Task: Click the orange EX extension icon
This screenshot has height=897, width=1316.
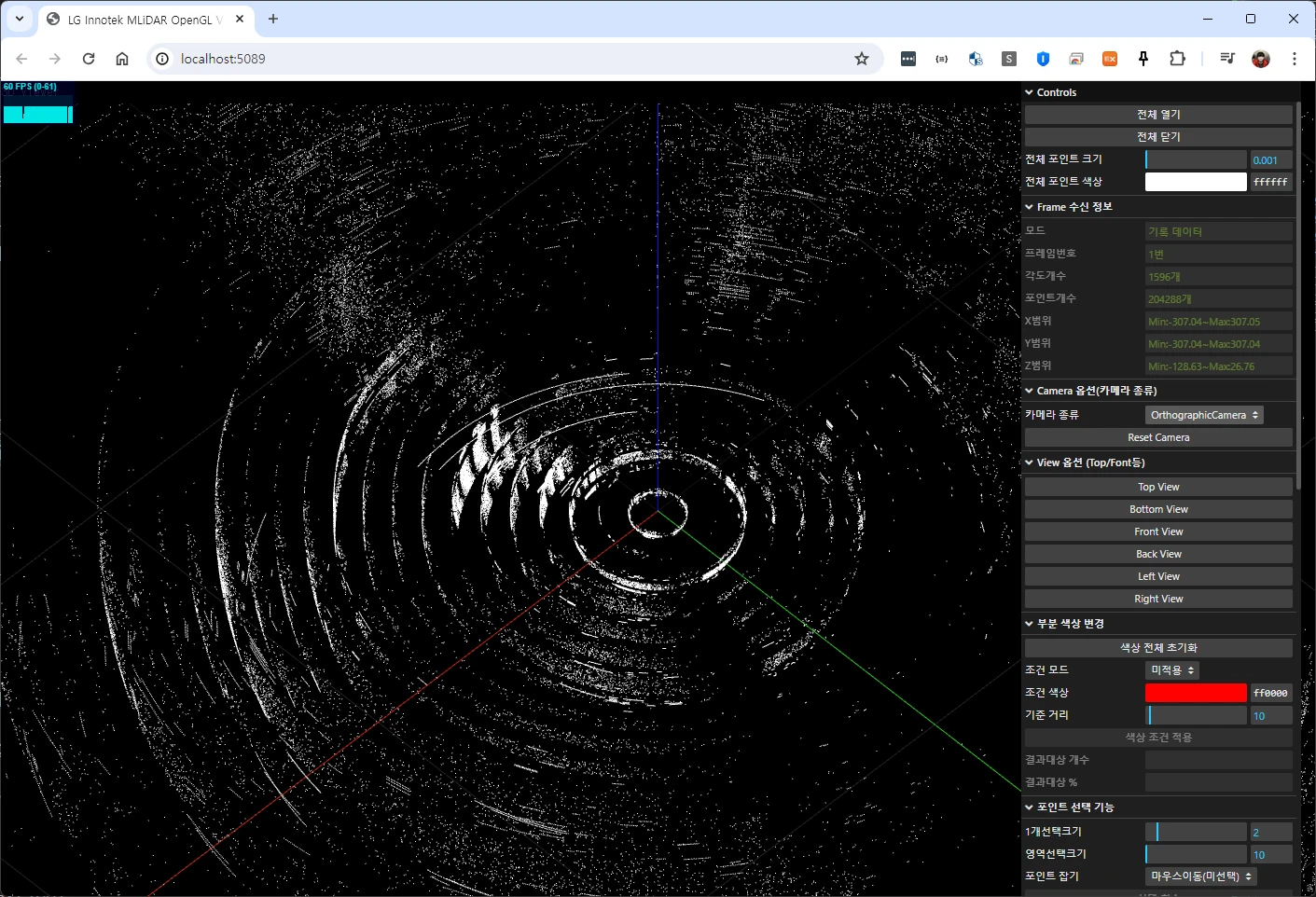Action: [1110, 59]
